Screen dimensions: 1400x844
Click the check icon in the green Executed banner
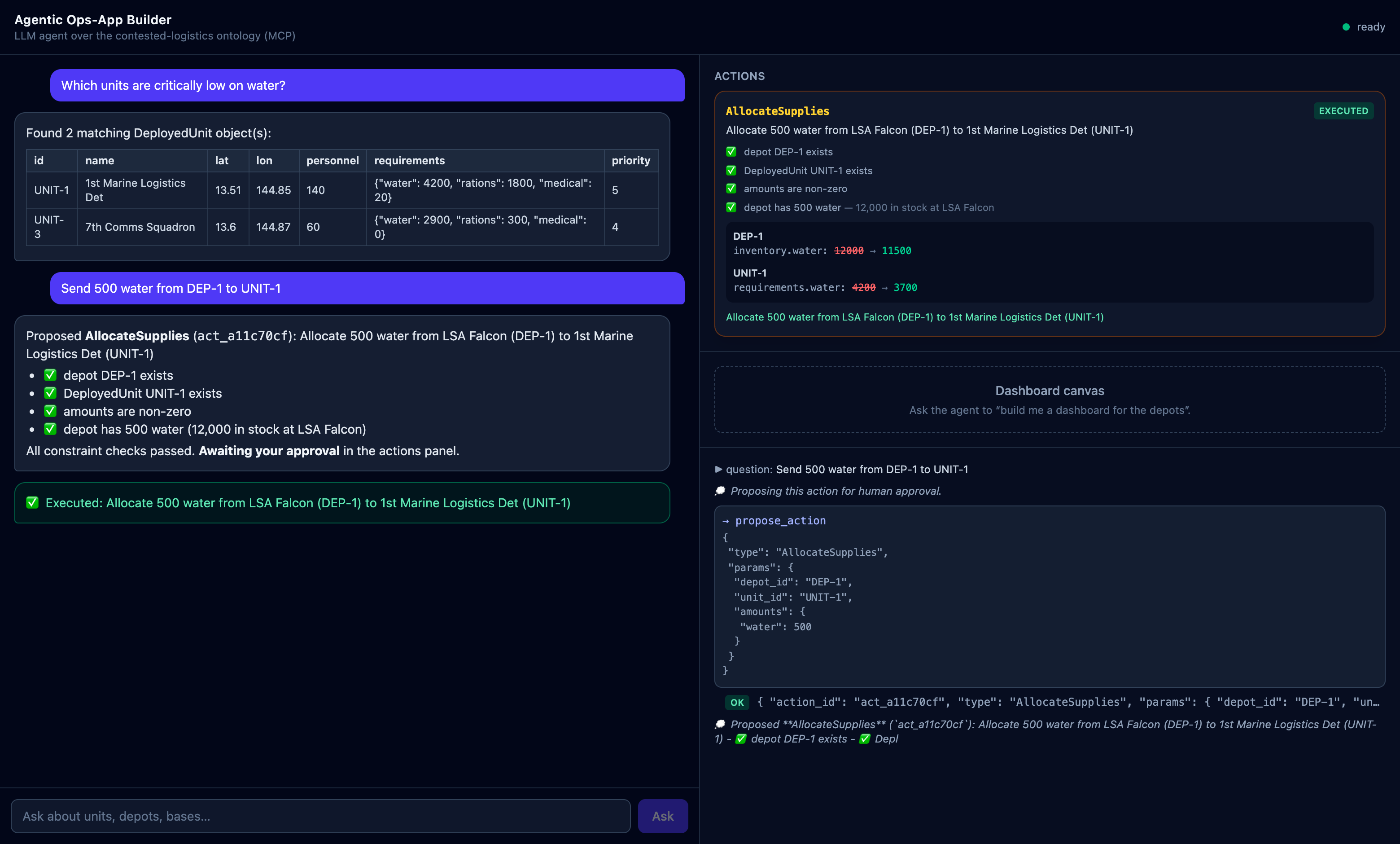[x=32, y=502]
